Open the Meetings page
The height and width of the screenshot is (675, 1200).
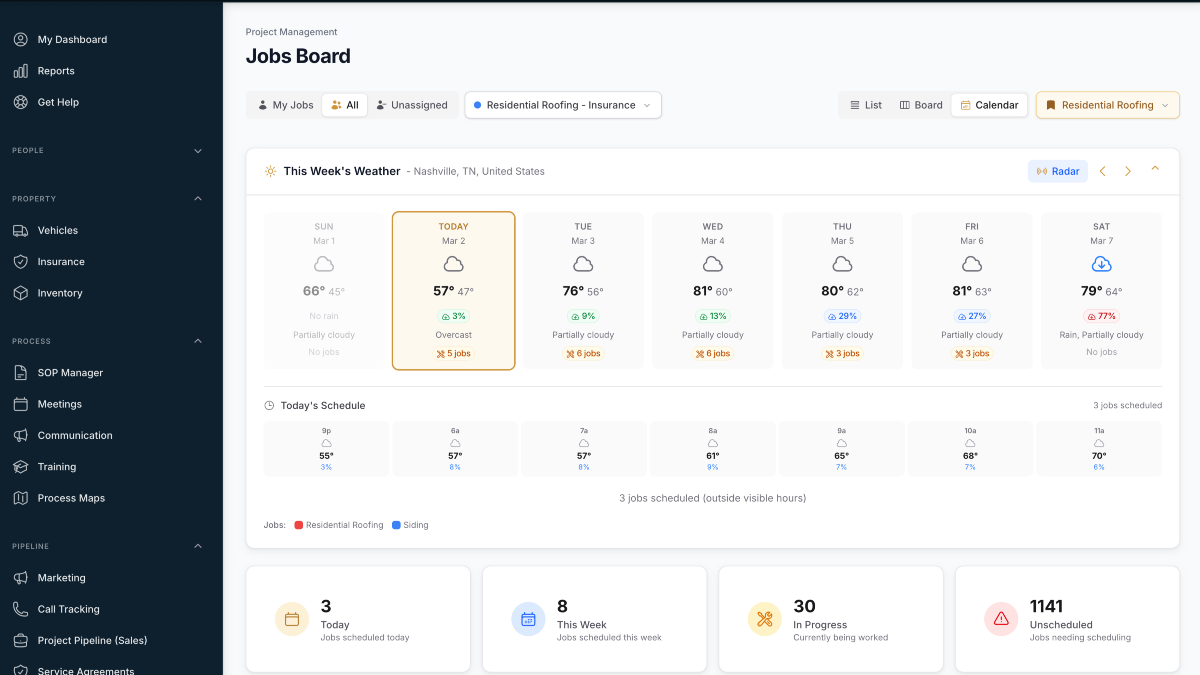click(58, 403)
